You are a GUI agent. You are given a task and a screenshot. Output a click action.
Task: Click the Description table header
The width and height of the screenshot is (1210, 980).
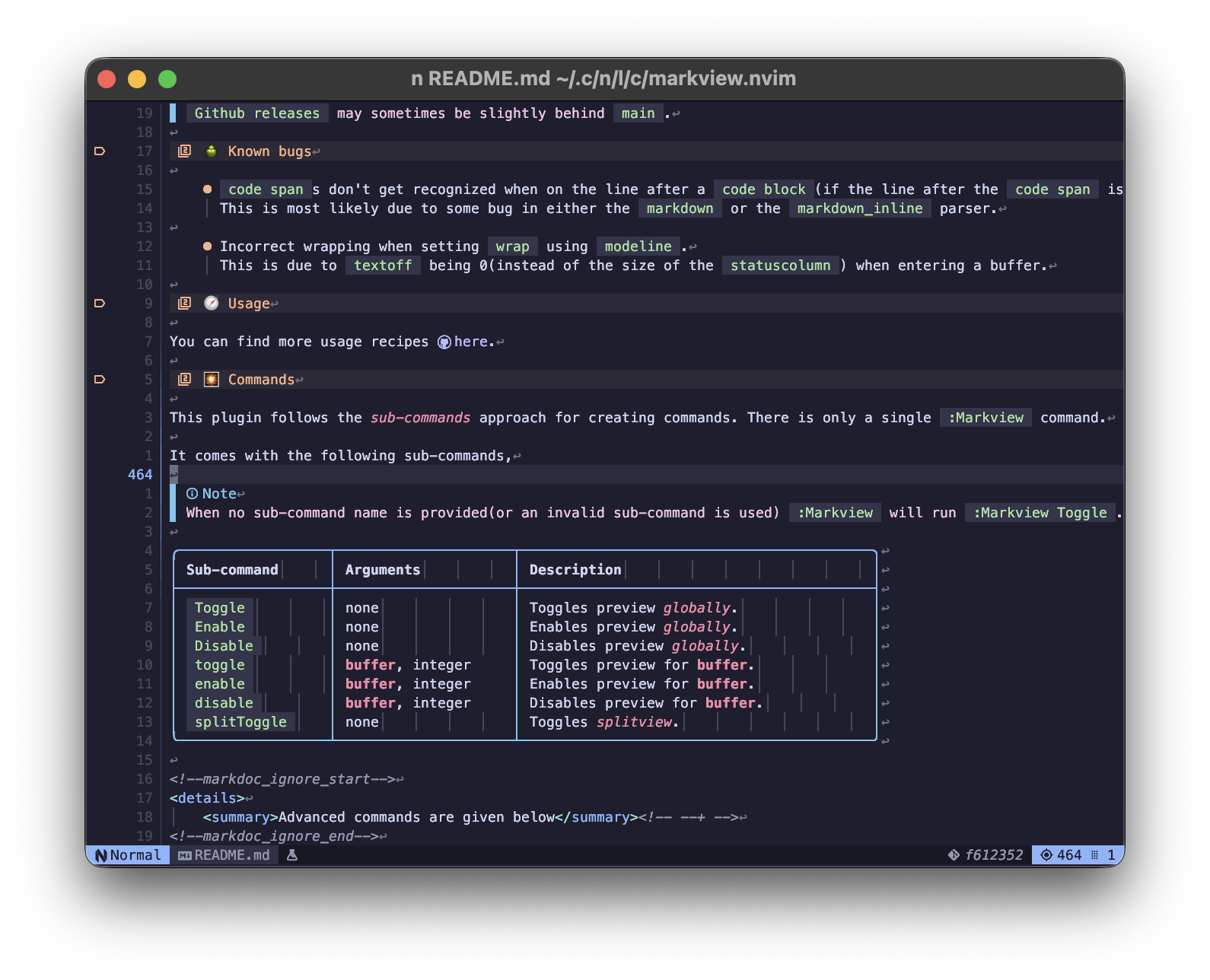[575, 570]
